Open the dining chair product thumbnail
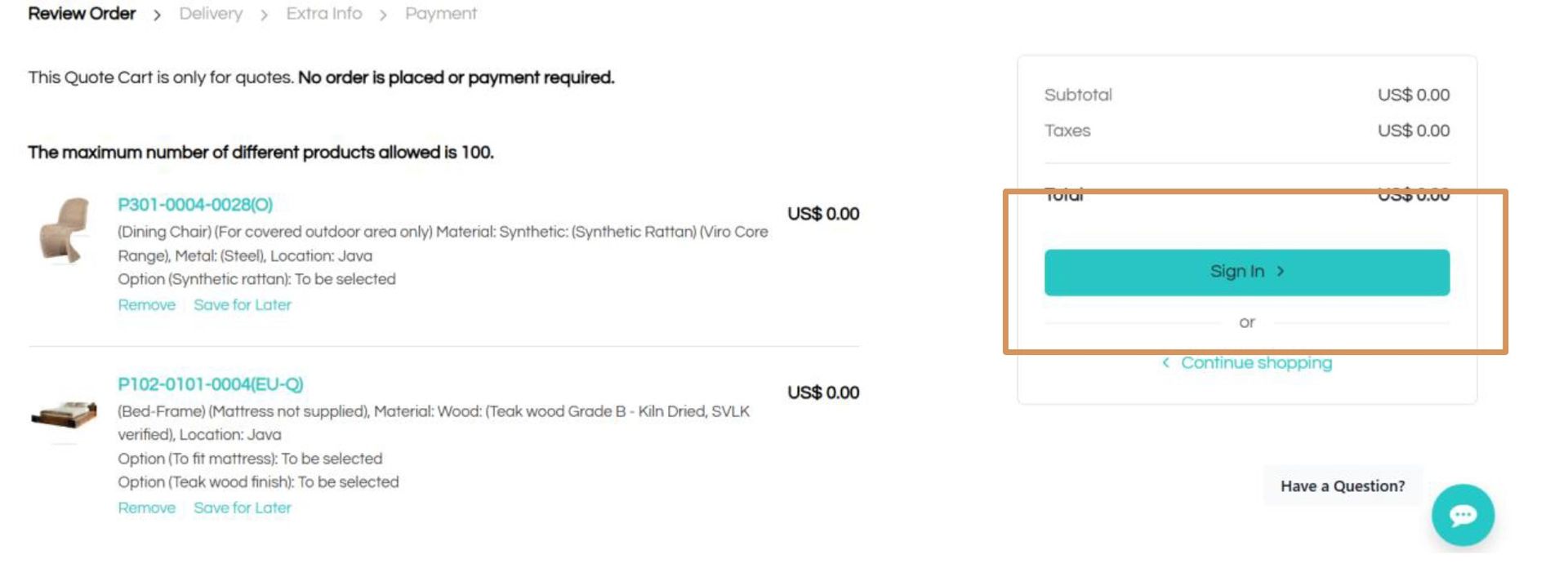 [x=65, y=230]
